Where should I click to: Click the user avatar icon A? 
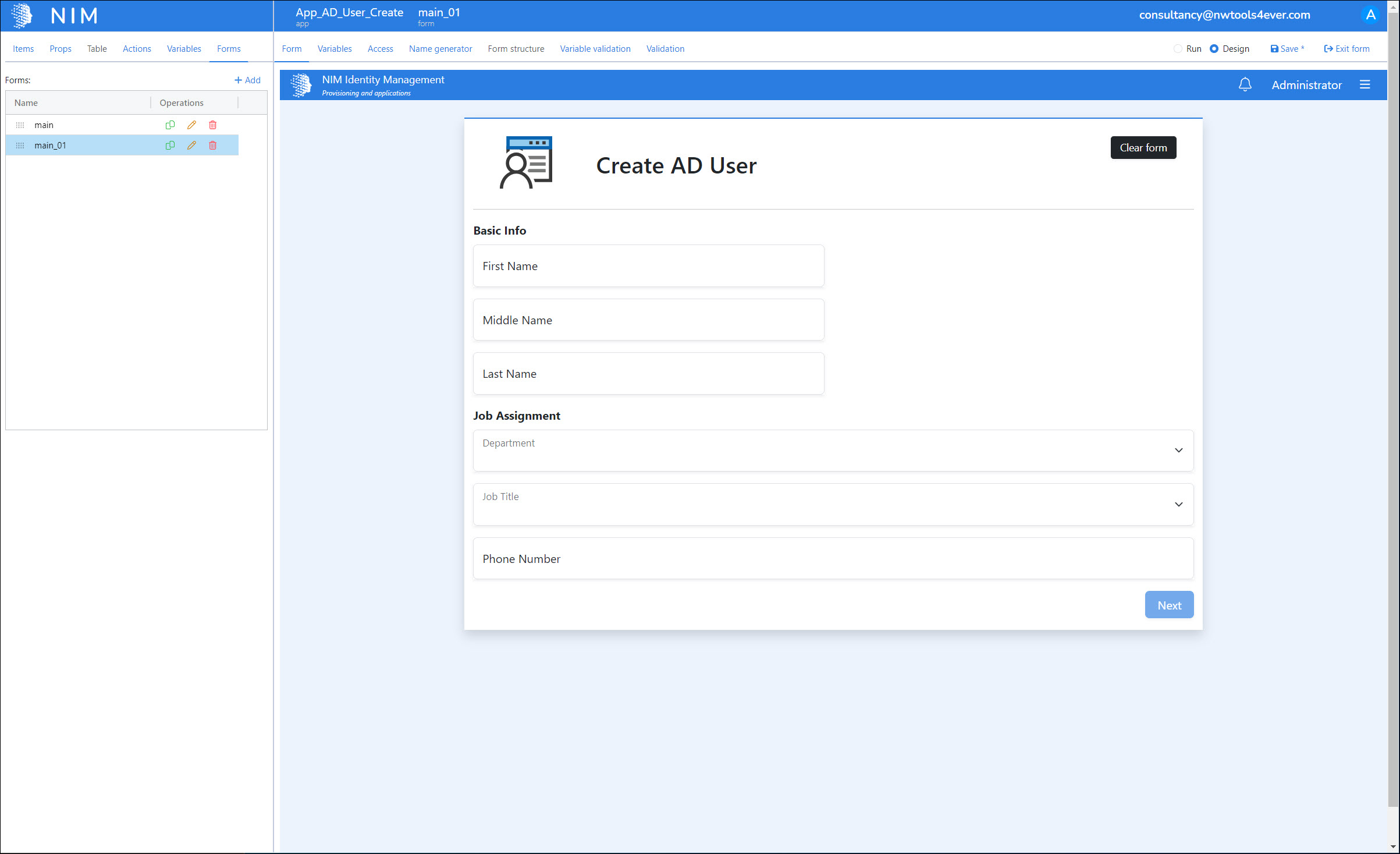pyautogui.click(x=1370, y=15)
